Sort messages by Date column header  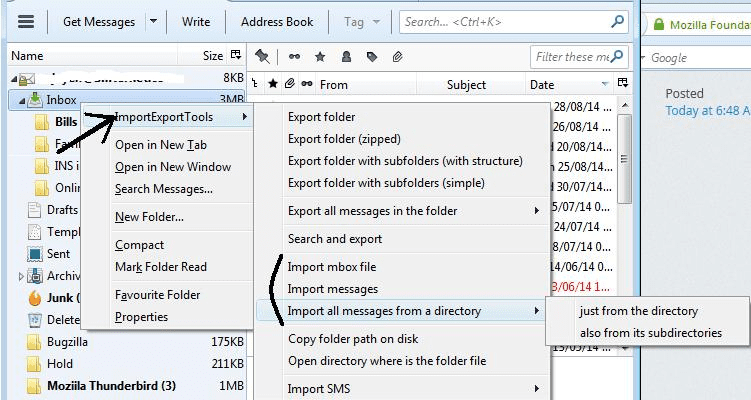(x=542, y=85)
